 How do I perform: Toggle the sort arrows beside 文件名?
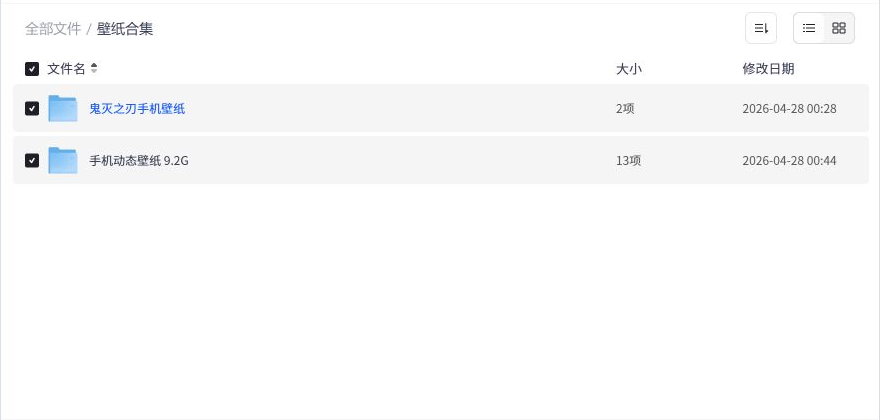pos(94,69)
